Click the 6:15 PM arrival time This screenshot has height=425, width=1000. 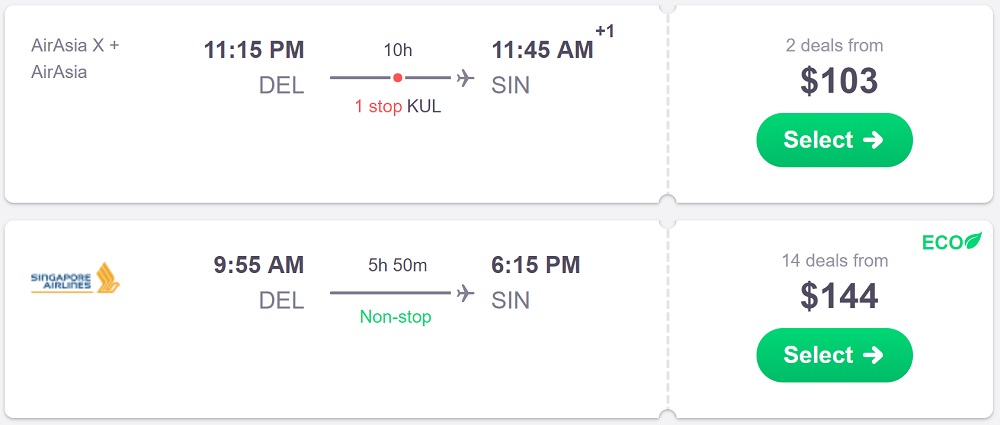tap(536, 265)
